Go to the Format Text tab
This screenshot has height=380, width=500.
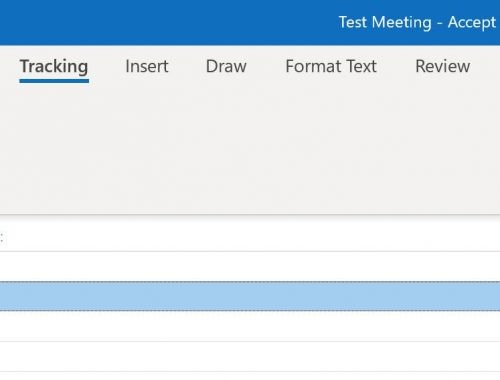[331, 66]
